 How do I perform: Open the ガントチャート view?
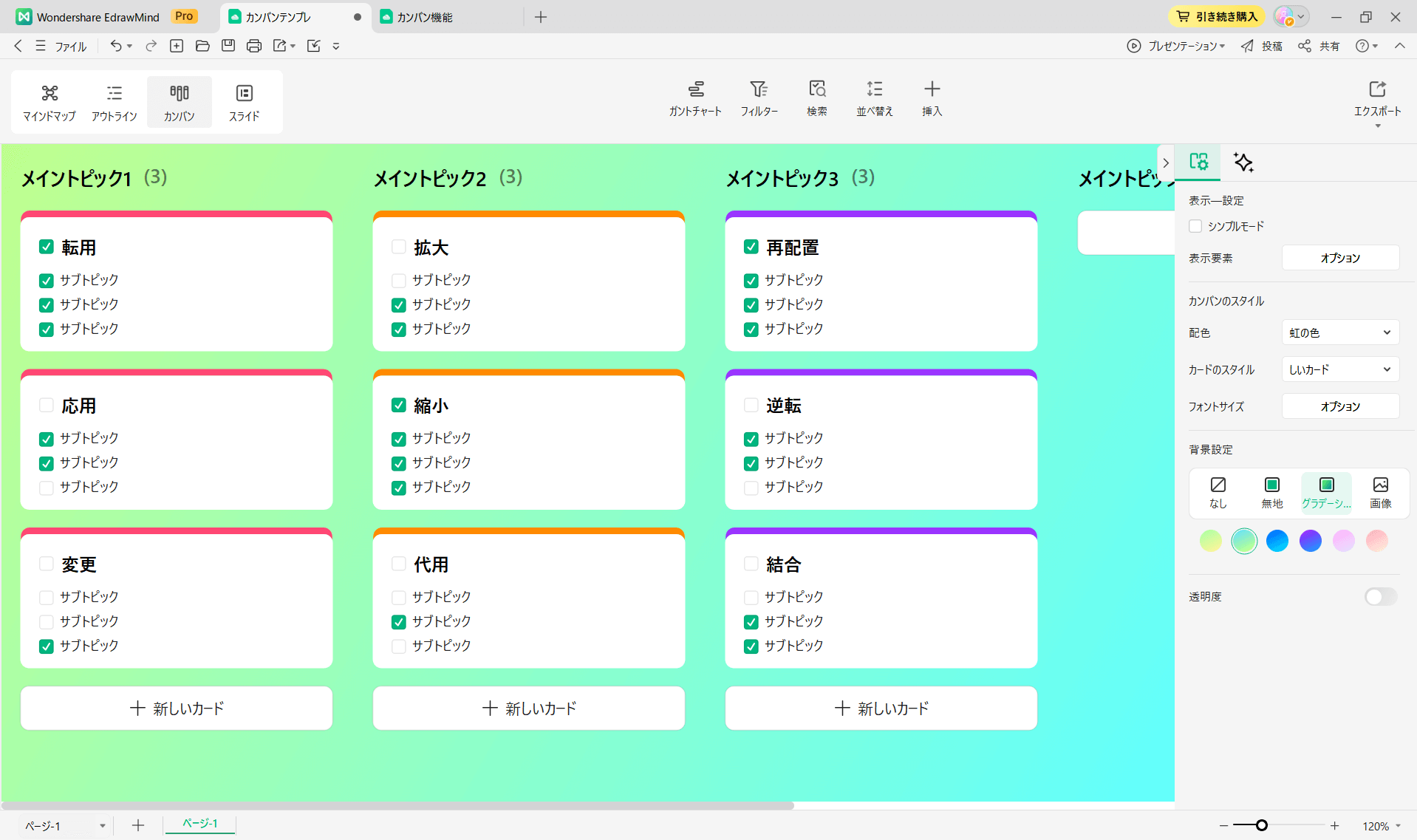point(695,98)
